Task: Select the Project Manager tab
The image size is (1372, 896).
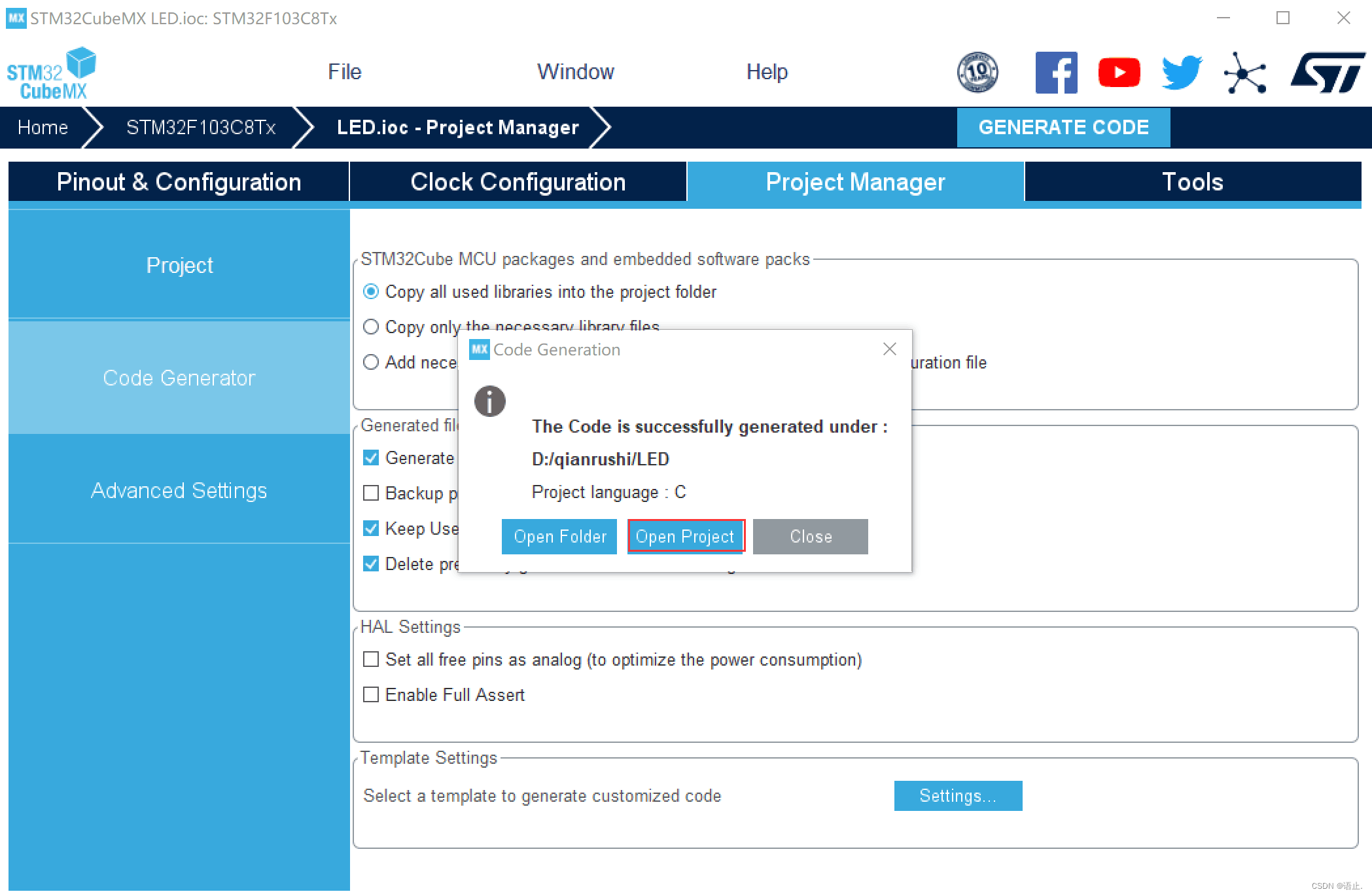Action: 855,182
